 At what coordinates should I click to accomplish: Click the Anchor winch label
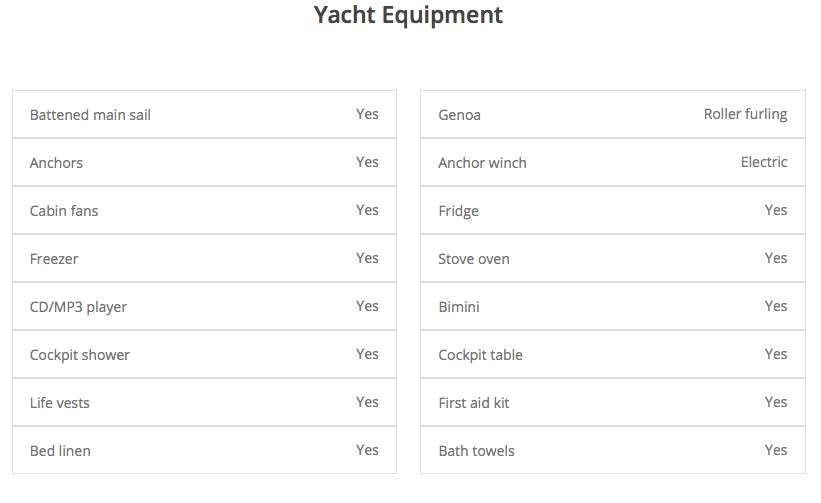[482, 163]
